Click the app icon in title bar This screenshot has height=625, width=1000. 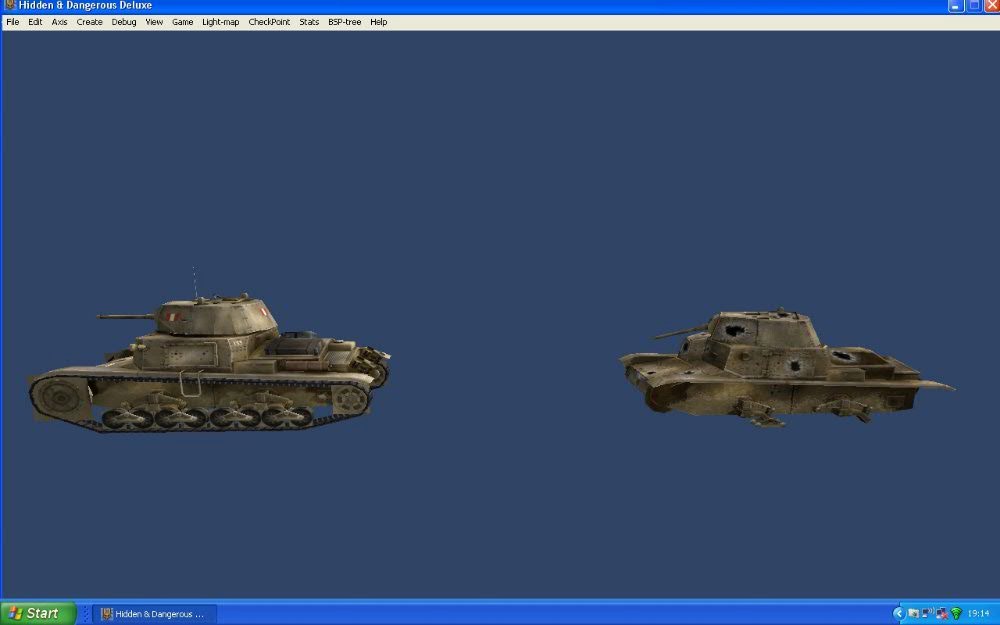[10, 5]
